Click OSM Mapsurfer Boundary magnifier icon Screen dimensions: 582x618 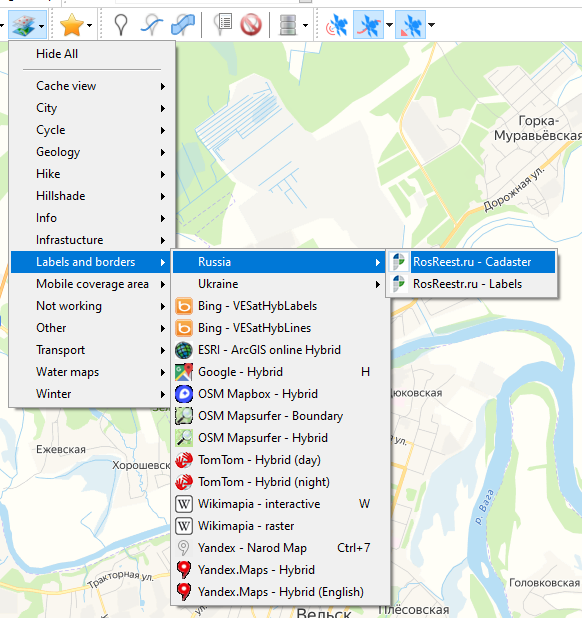tap(184, 416)
